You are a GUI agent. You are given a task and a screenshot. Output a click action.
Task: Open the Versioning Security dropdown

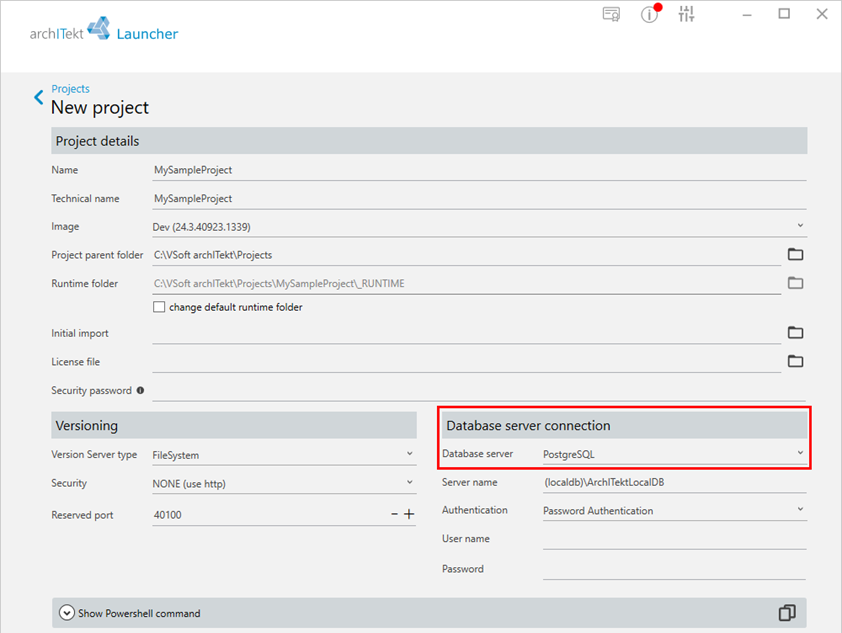[x=284, y=483]
